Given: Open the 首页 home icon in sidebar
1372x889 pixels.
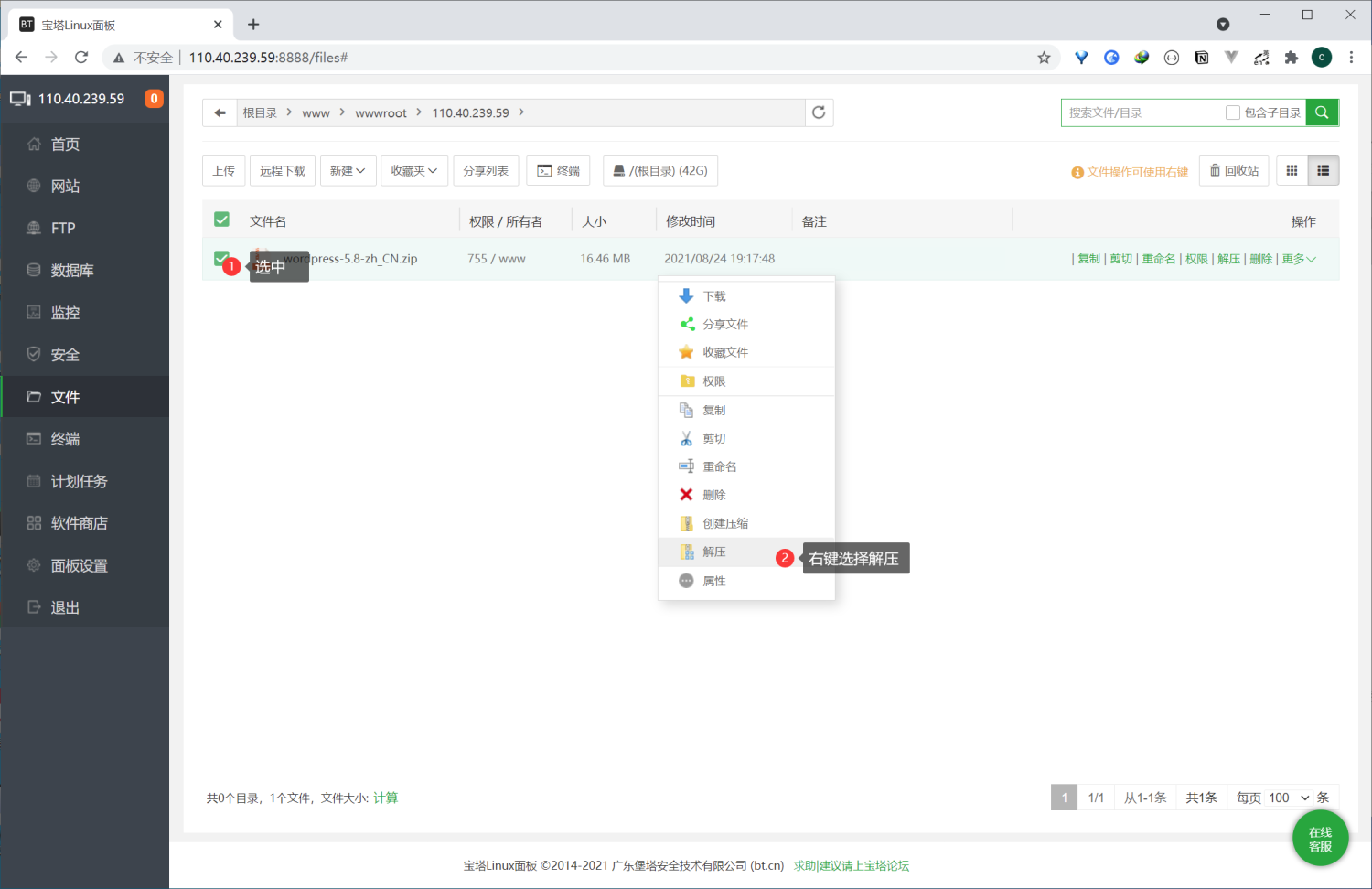Looking at the screenshot, I should click(x=34, y=144).
